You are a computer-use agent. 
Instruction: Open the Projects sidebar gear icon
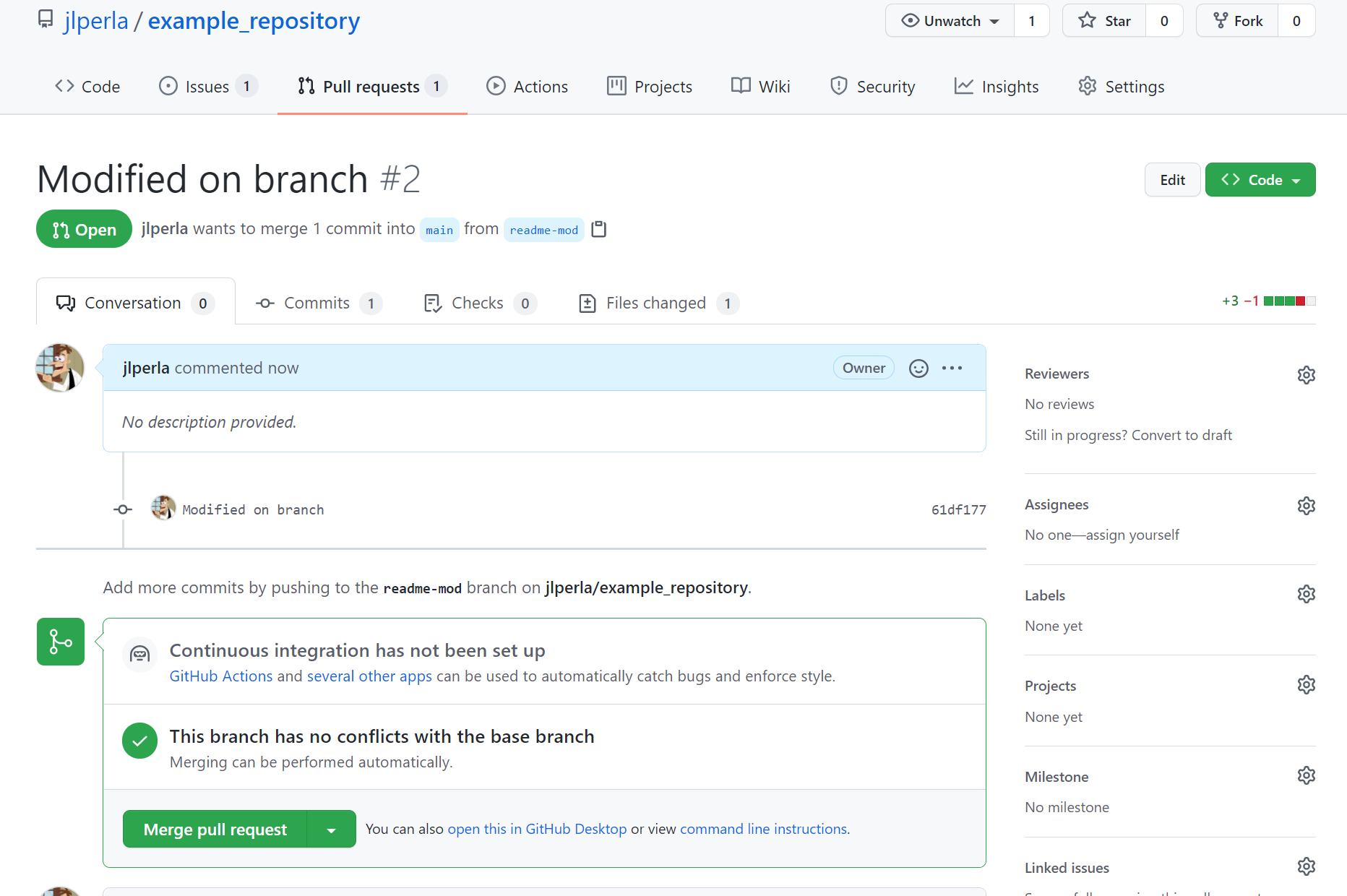[1306, 685]
